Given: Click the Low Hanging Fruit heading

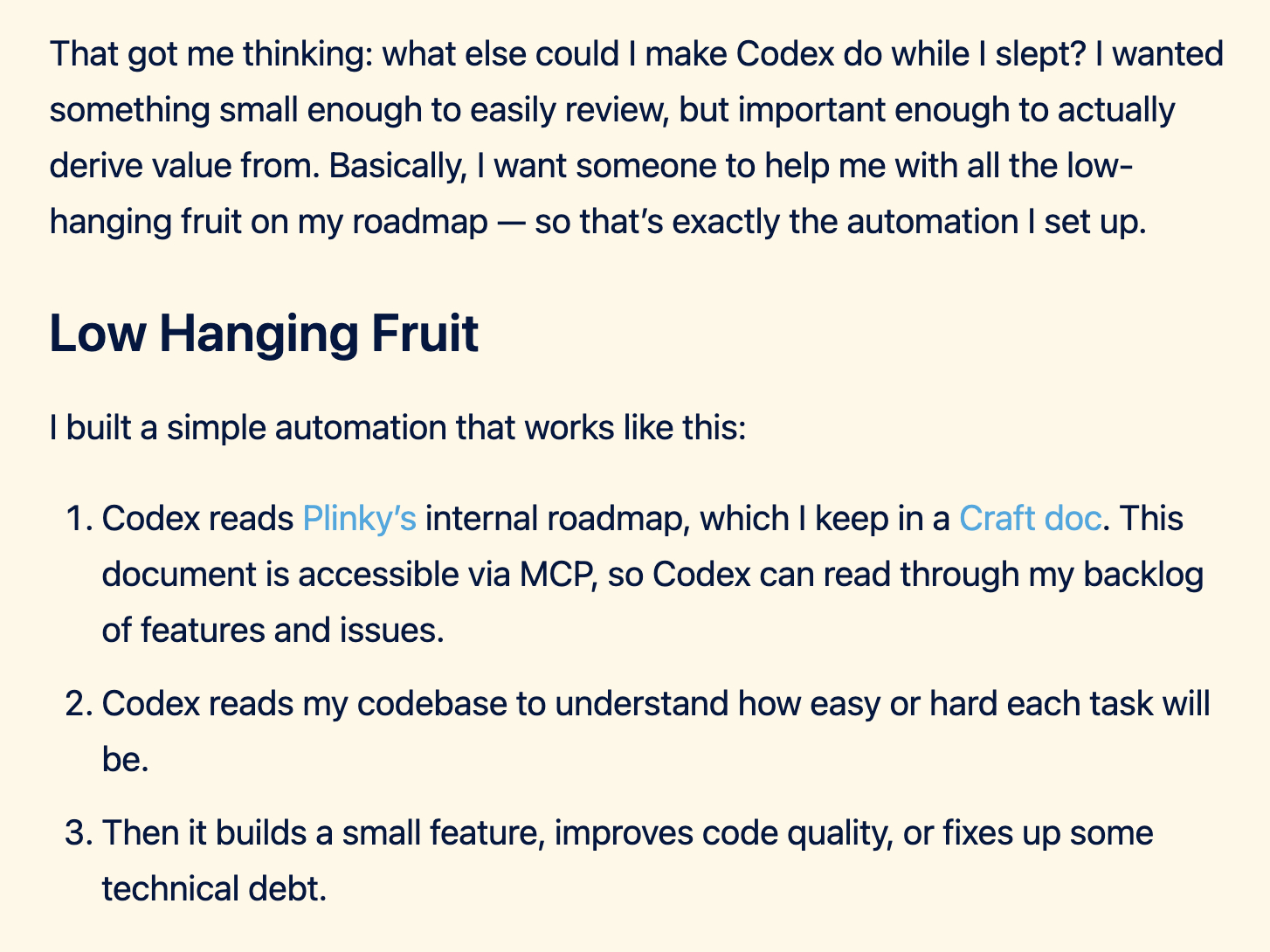Looking at the screenshot, I should coord(264,334).
